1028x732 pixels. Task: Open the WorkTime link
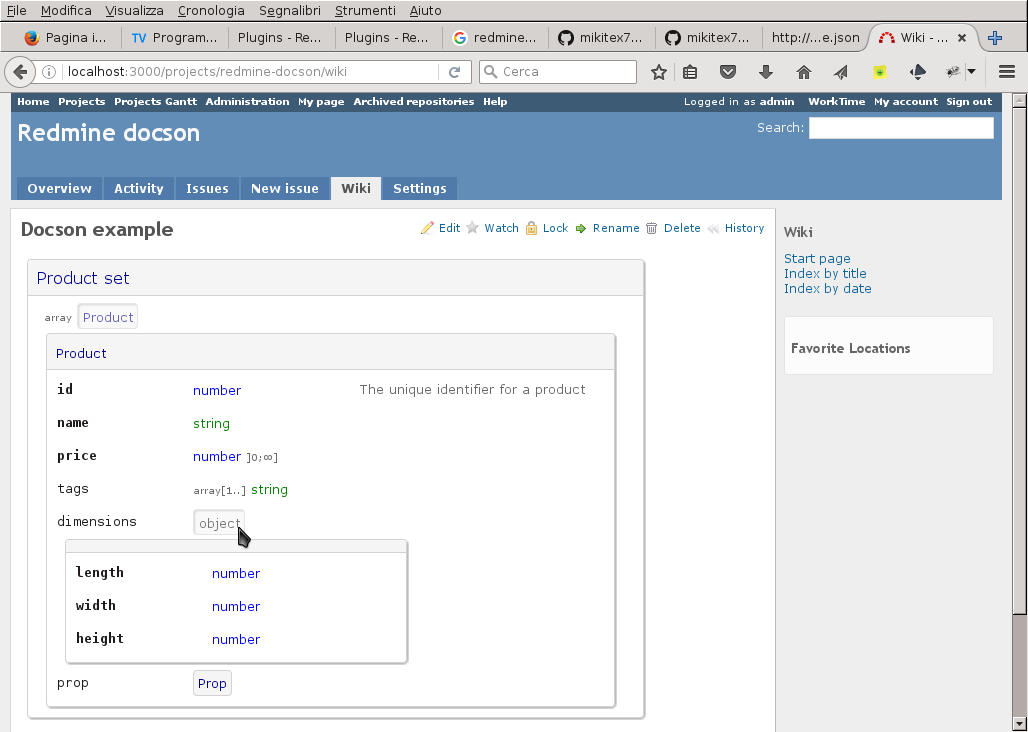(837, 102)
